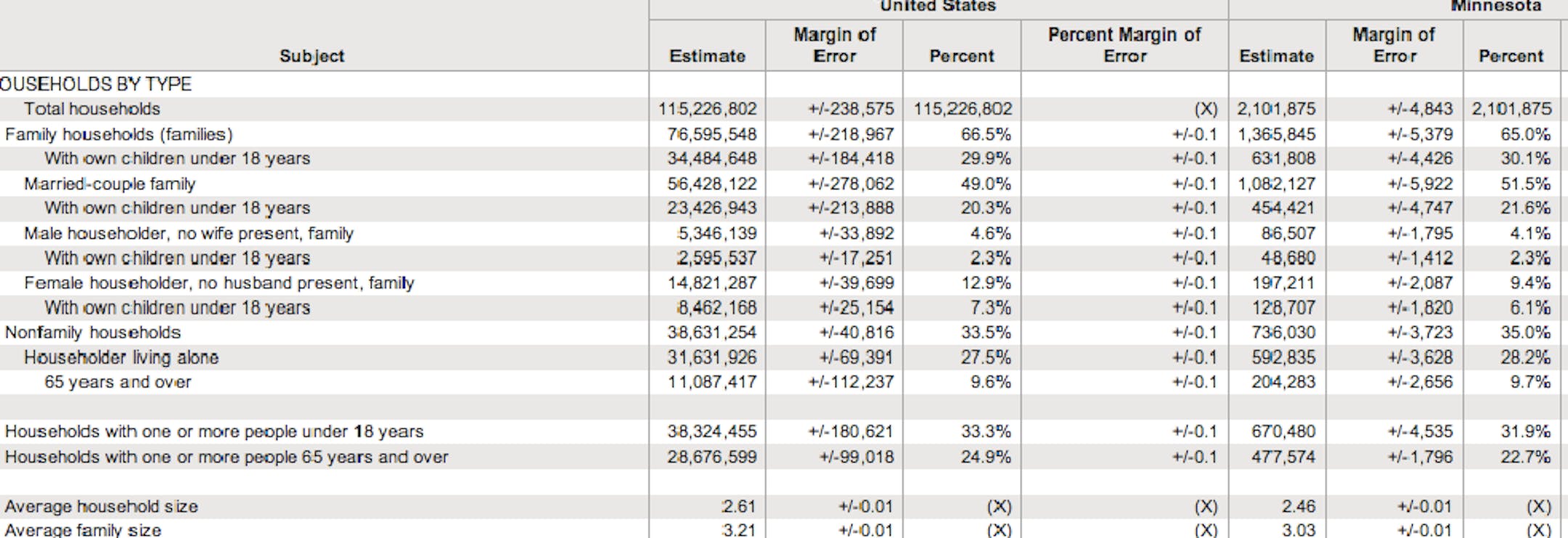Select the United States group header
This screenshot has height=538, width=1568.
(938, 7)
